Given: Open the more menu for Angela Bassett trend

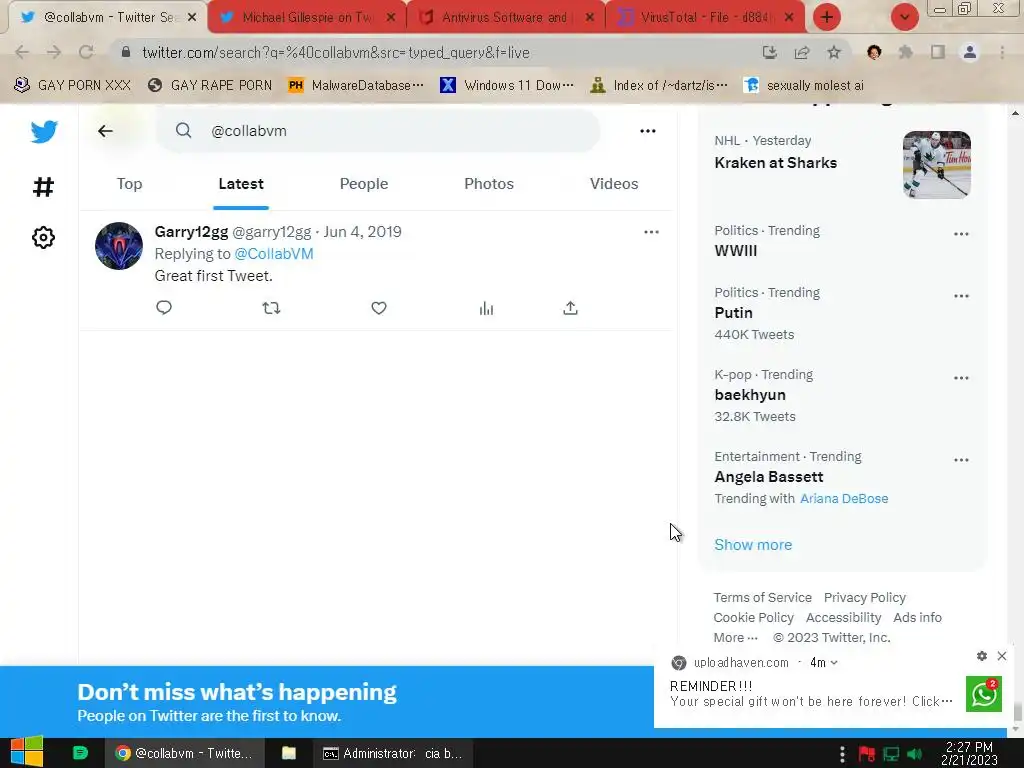Looking at the screenshot, I should [x=961, y=460].
